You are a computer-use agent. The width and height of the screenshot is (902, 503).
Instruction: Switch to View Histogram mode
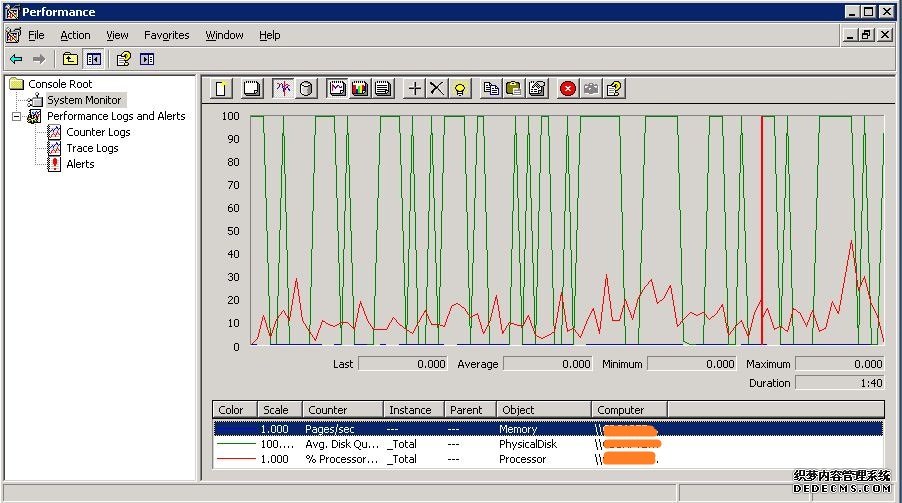click(x=359, y=89)
